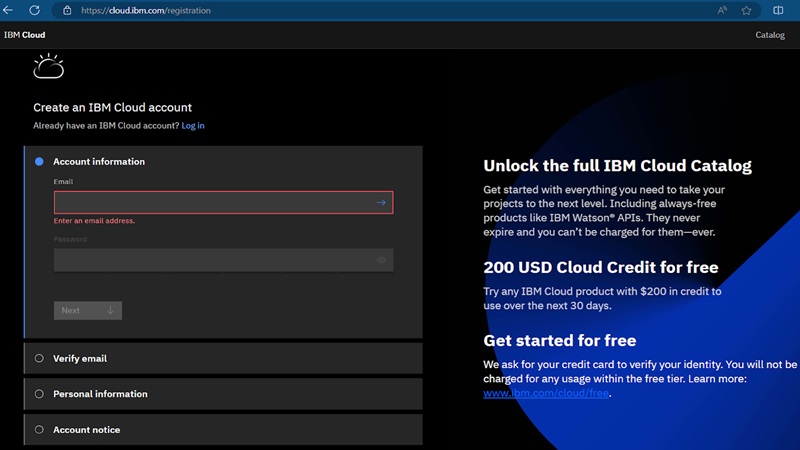
Task: Click the browser back arrow
Action: click(9, 10)
